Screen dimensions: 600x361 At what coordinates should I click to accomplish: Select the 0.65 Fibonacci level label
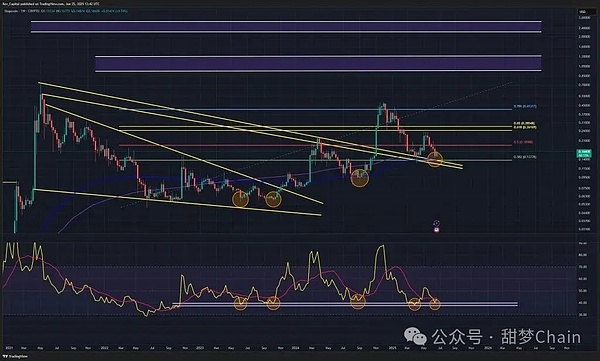coord(524,124)
